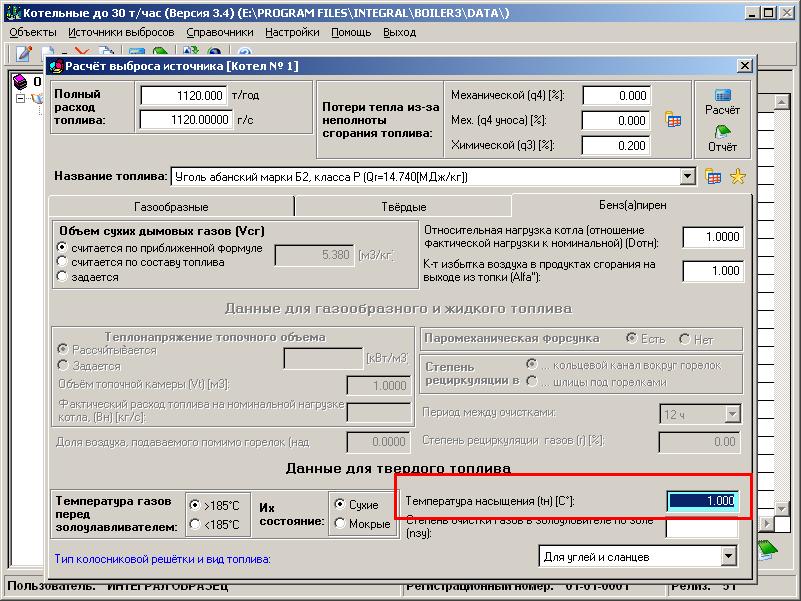Switch to the Газообразные tab
Screen dimensions: 801x601
click(x=171, y=206)
